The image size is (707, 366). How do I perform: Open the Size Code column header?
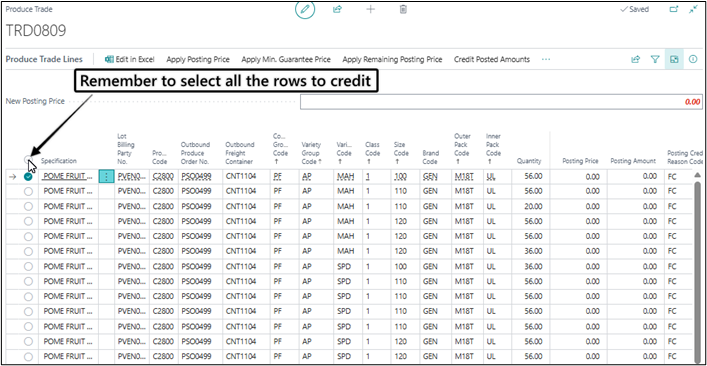pyautogui.click(x=400, y=153)
